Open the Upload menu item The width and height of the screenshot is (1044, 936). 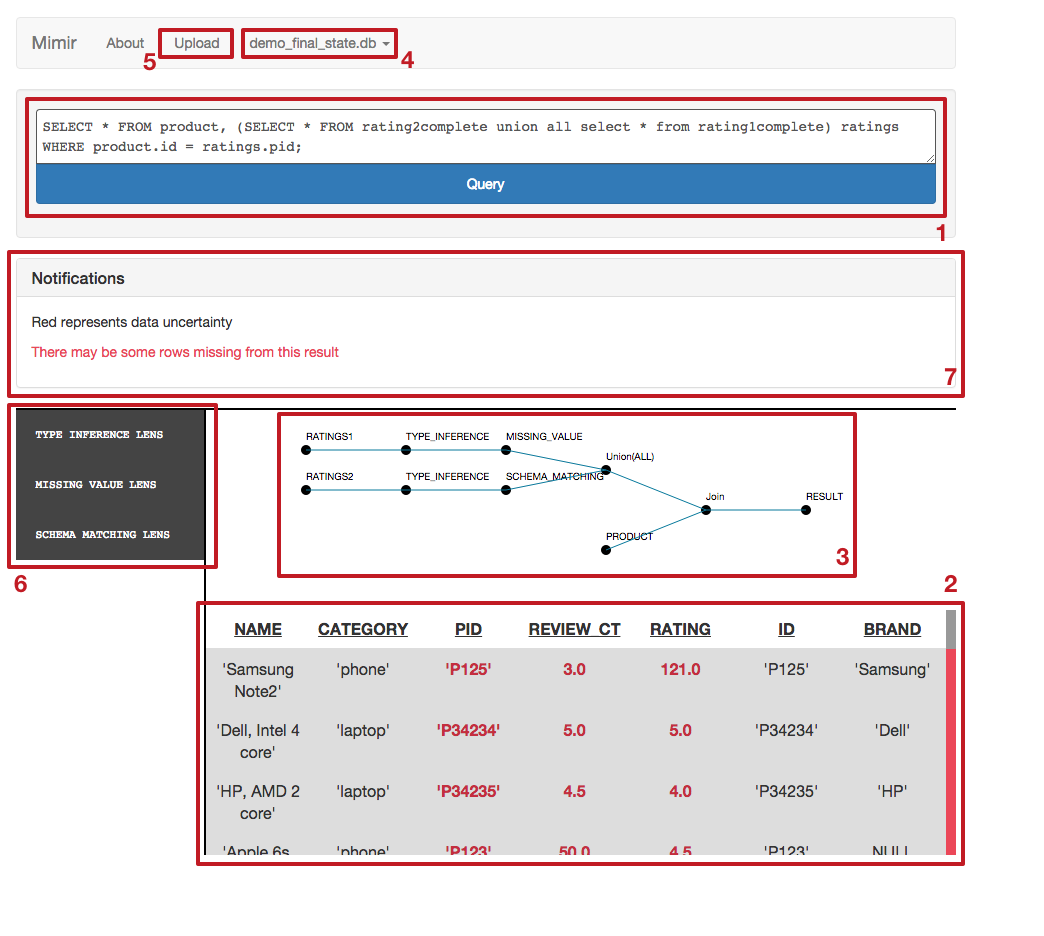pyautogui.click(x=196, y=43)
